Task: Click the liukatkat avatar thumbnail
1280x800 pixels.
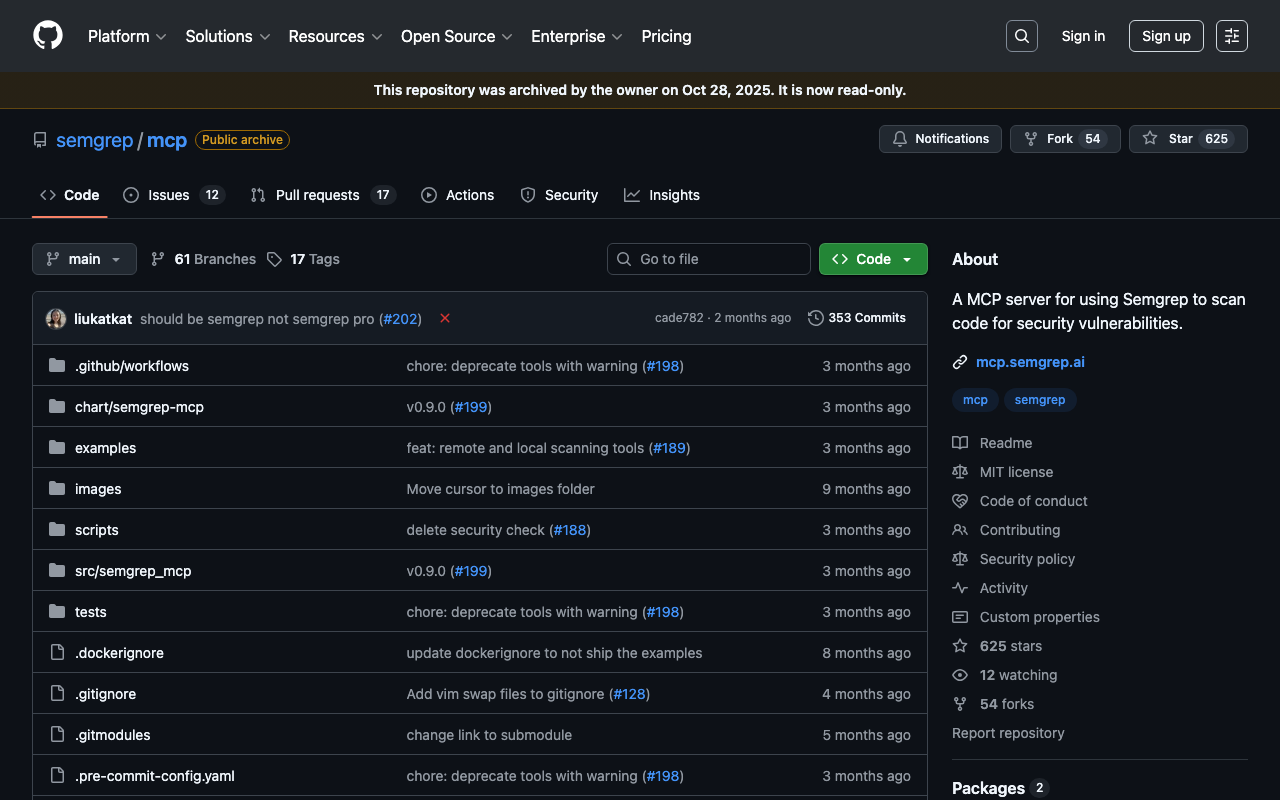Action: (x=56, y=318)
